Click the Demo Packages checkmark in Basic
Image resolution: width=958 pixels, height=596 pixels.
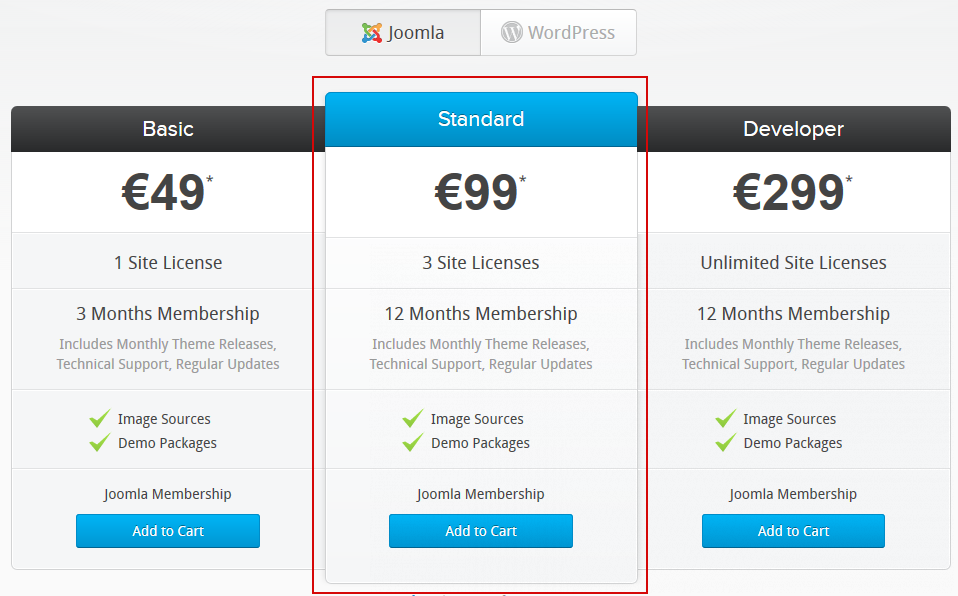pos(99,443)
